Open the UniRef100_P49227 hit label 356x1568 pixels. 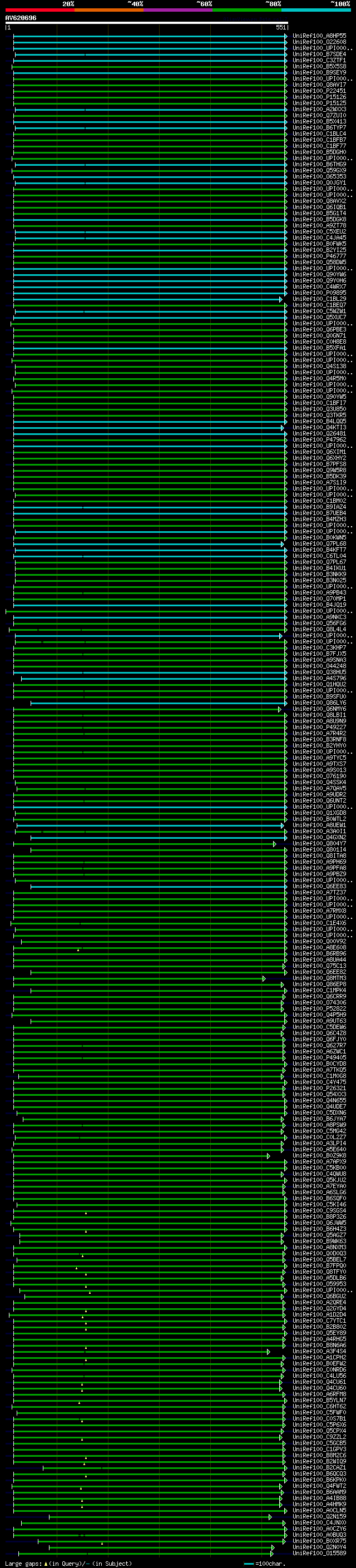[x=319, y=728]
